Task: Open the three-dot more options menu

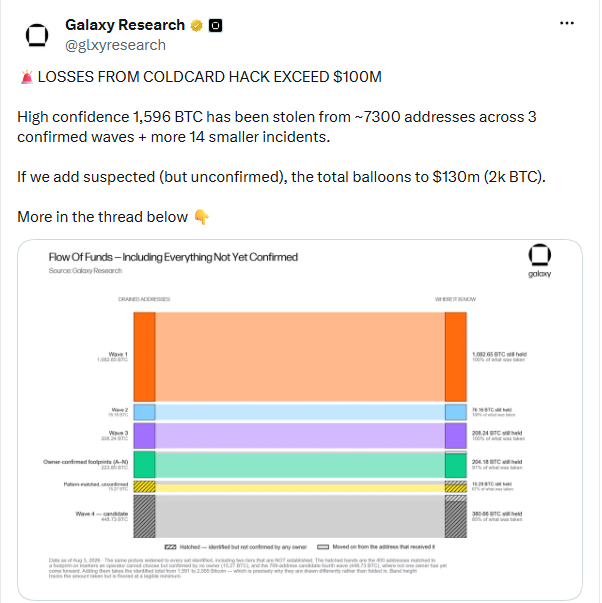Action: pyautogui.click(x=566, y=23)
